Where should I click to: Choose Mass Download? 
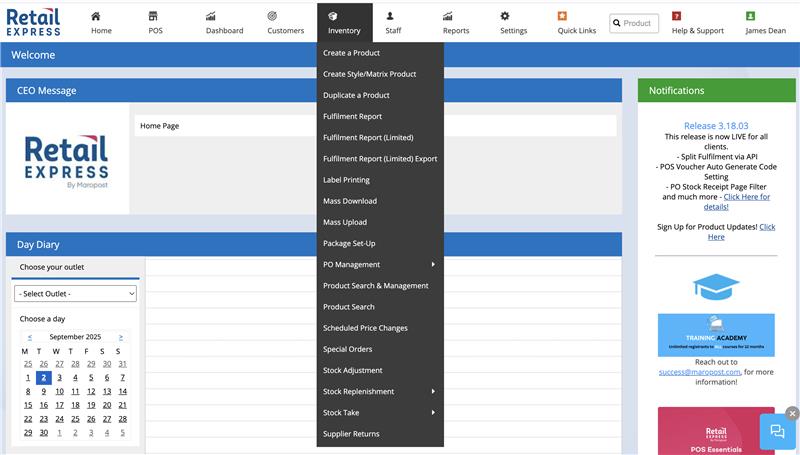coord(350,201)
